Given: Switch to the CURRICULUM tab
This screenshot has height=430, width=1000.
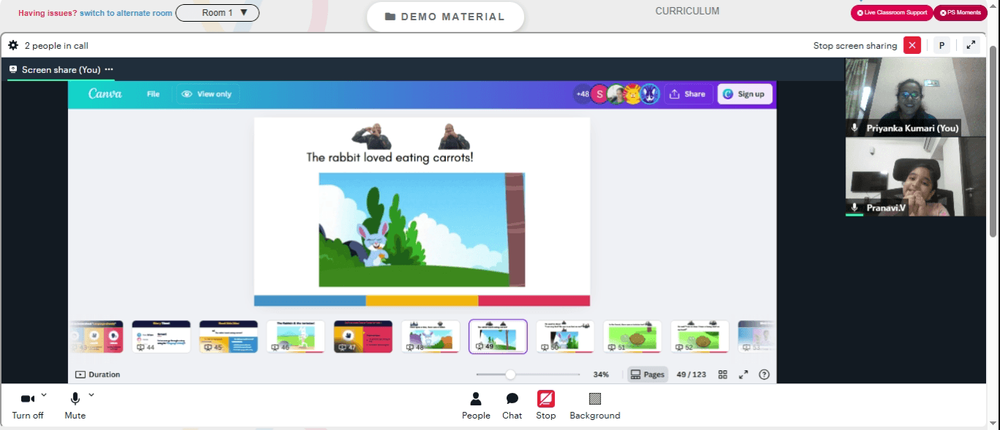Looking at the screenshot, I should (687, 11).
